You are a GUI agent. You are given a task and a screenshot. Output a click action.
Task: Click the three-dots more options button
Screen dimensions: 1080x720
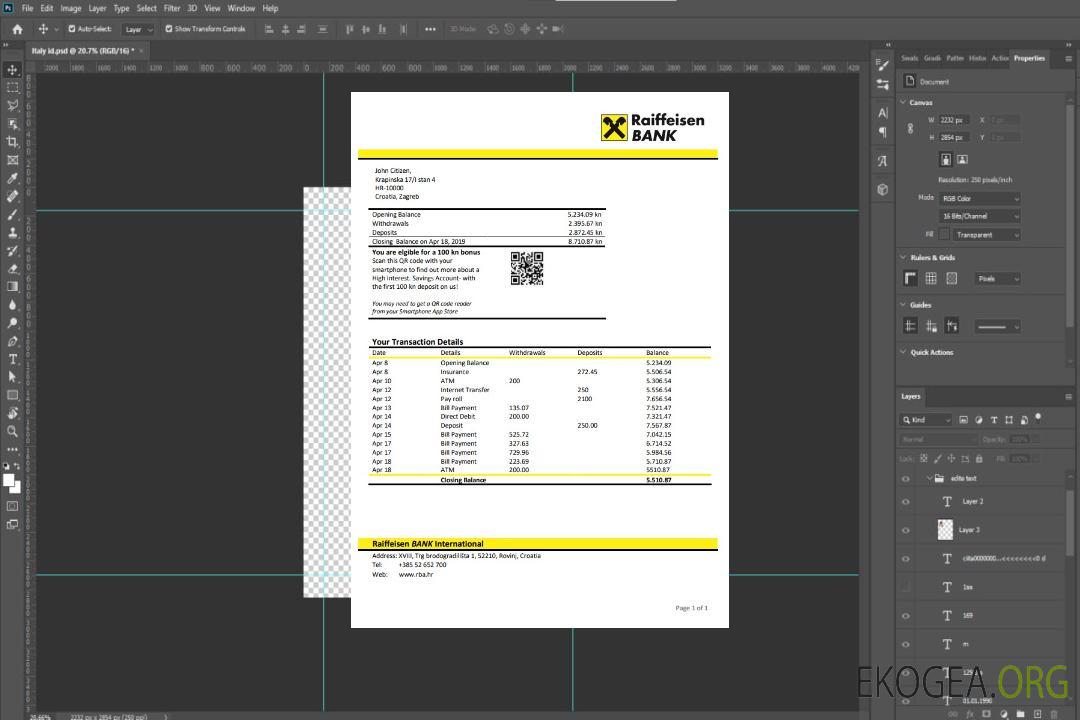click(x=430, y=29)
